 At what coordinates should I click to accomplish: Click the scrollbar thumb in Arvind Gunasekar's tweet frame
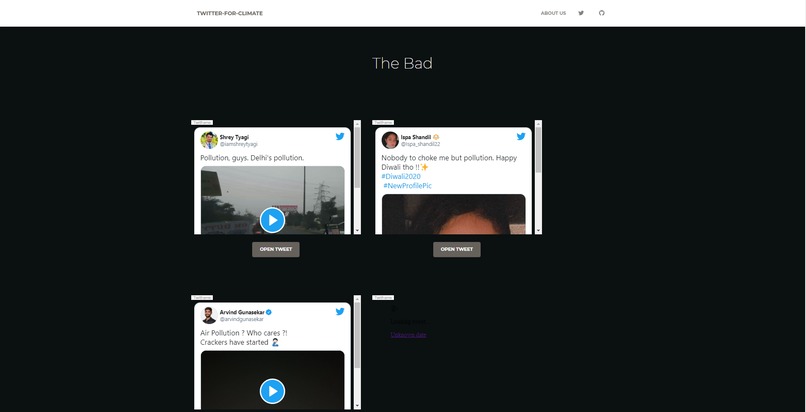tap(357, 335)
